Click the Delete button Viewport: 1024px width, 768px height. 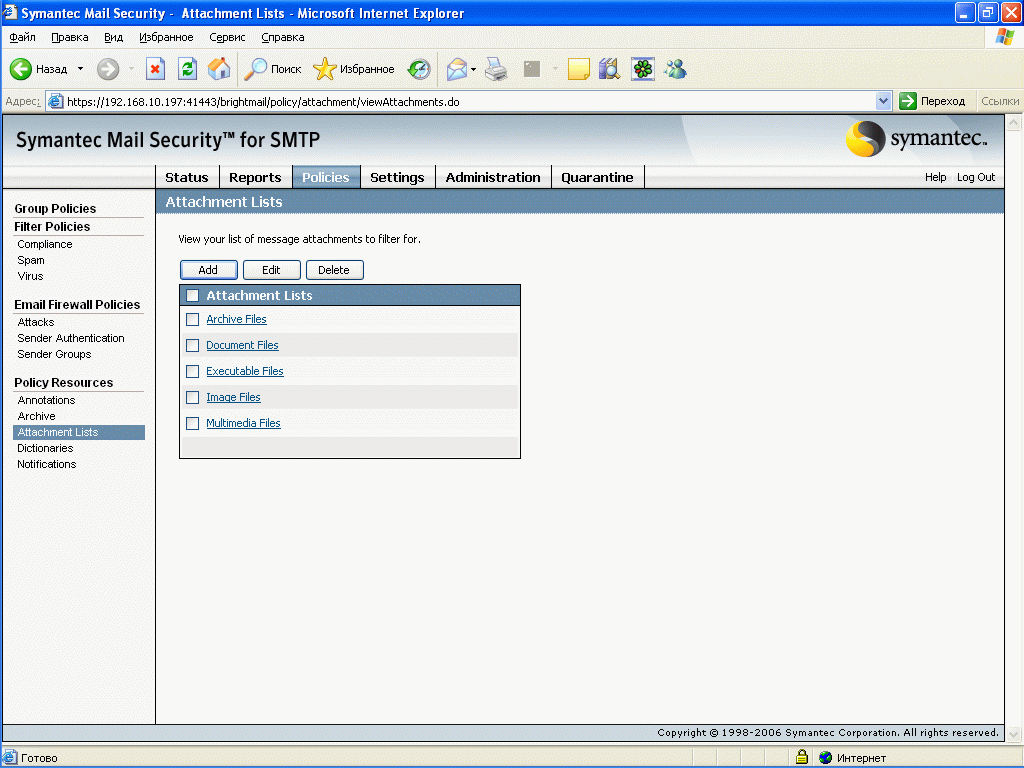pos(334,270)
